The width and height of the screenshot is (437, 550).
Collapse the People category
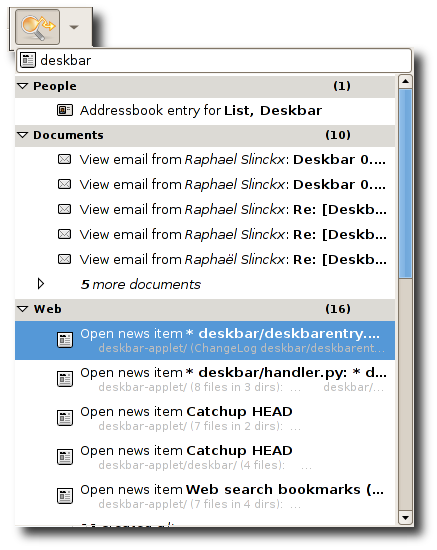[23, 86]
